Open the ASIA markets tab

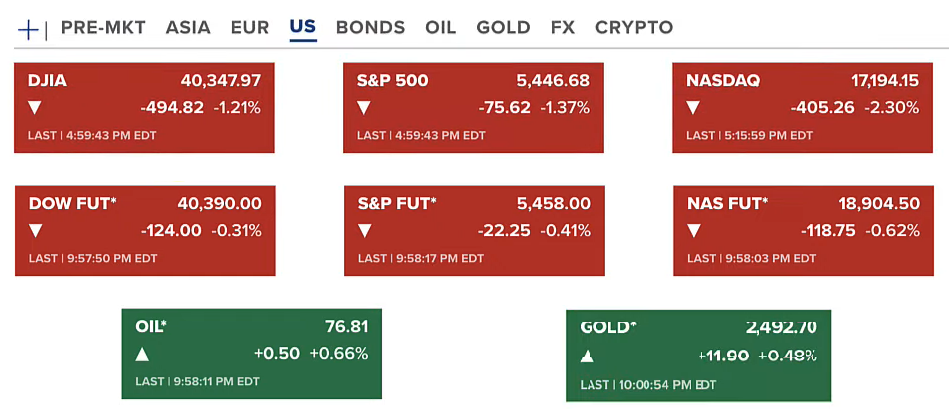point(188,28)
